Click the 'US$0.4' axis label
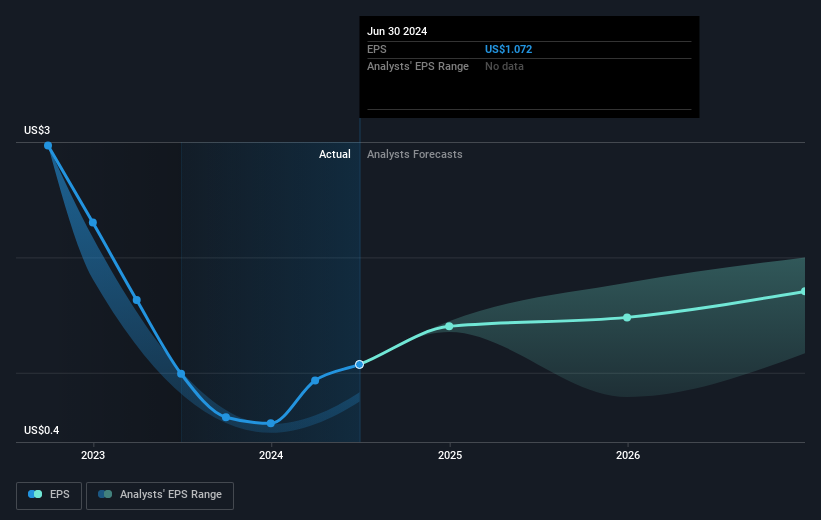This screenshot has height=520, width=821. pos(41,430)
